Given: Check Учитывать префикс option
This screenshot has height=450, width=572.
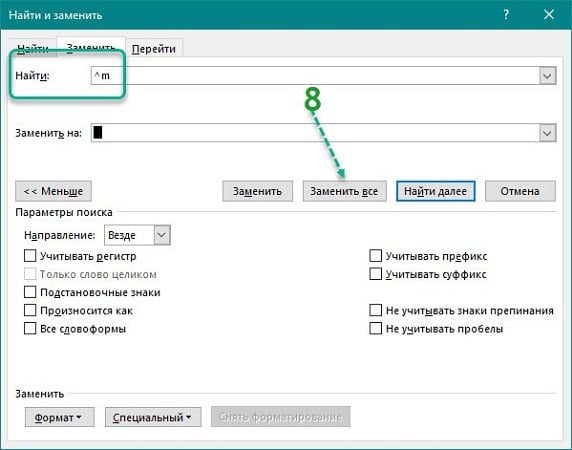Looking at the screenshot, I should click(x=375, y=256).
